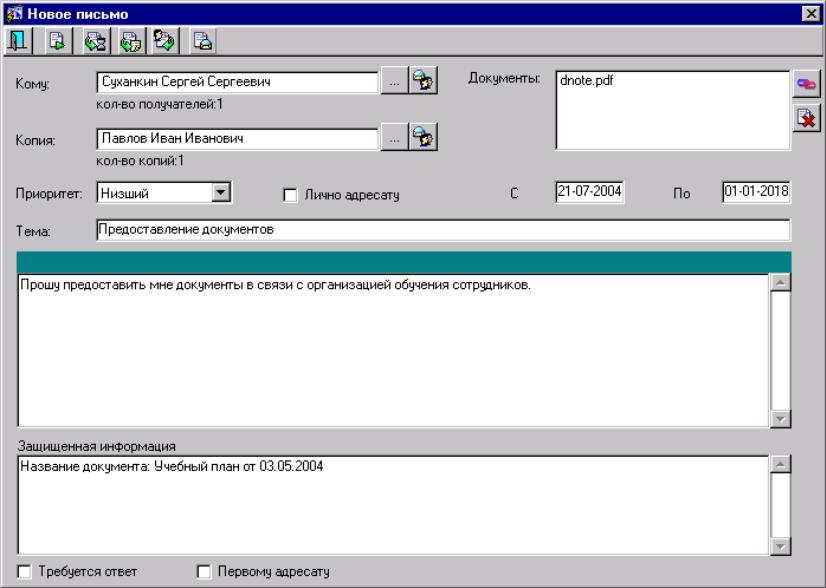Click inside the Защищенная информация text area

pyautogui.click(x=393, y=505)
